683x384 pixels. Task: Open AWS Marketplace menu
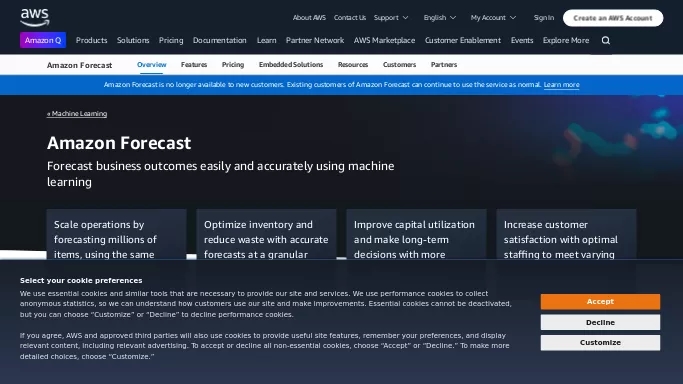coord(384,40)
